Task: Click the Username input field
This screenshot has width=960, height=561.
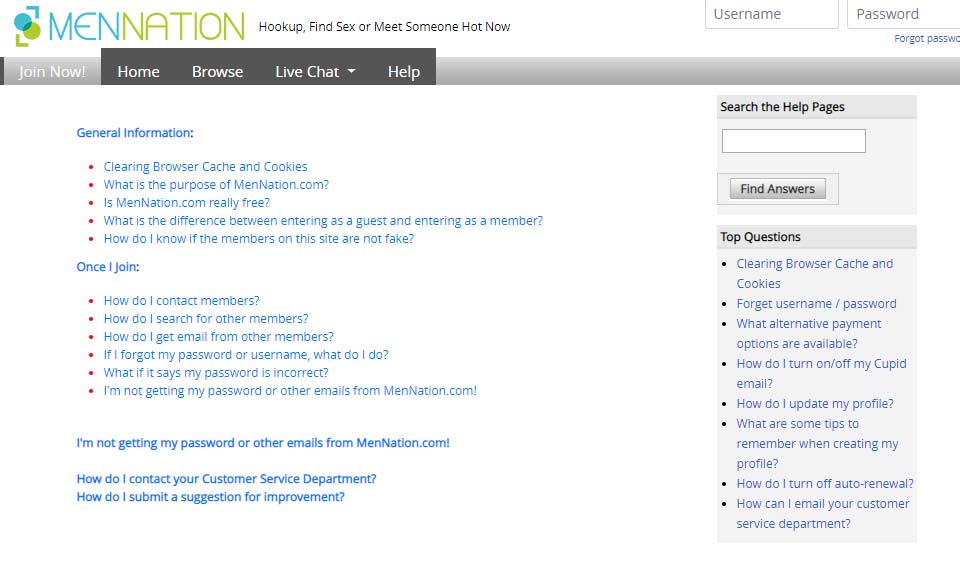Action: [771, 14]
